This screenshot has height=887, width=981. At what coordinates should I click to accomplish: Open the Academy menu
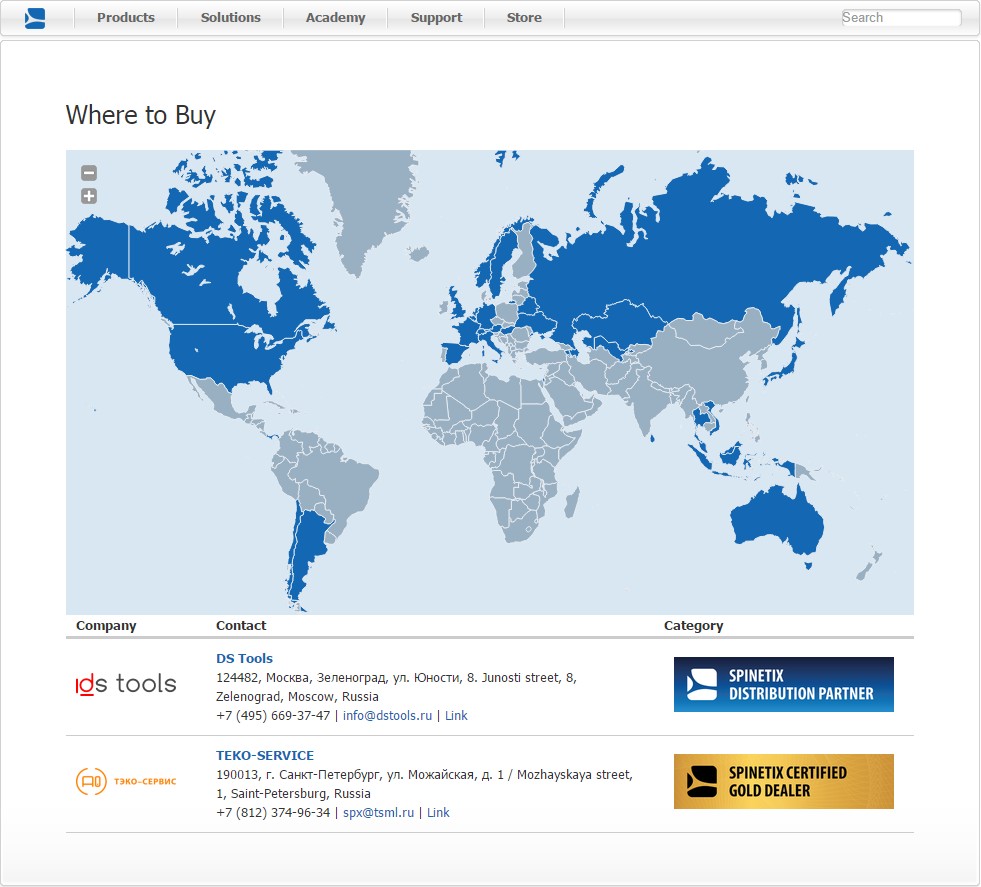[x=335, y=18]
